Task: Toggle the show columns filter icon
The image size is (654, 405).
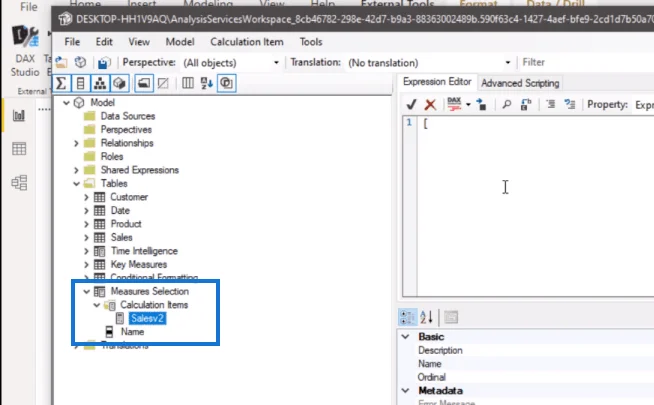Action: tap(80, 83)
